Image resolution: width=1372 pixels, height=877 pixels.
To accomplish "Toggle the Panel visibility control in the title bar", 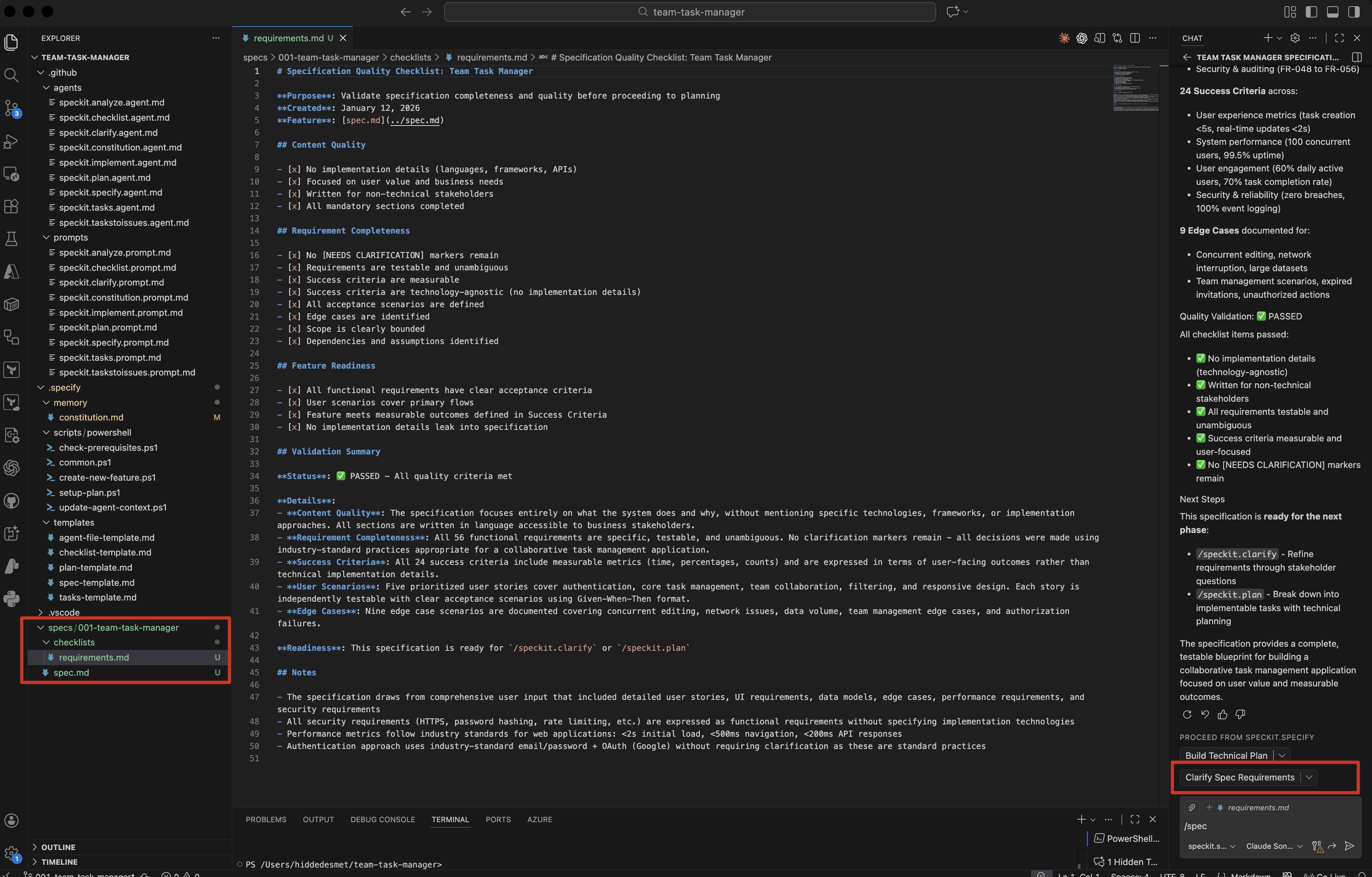I will [1333, 11].
